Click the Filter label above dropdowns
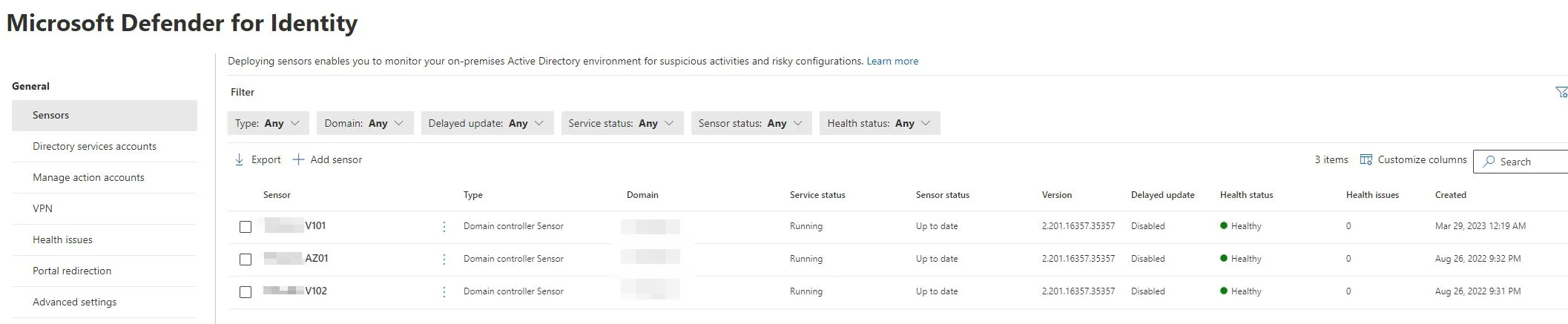Image resolution: width=1568 pixels, height=324 pixels. click(243, 92)
